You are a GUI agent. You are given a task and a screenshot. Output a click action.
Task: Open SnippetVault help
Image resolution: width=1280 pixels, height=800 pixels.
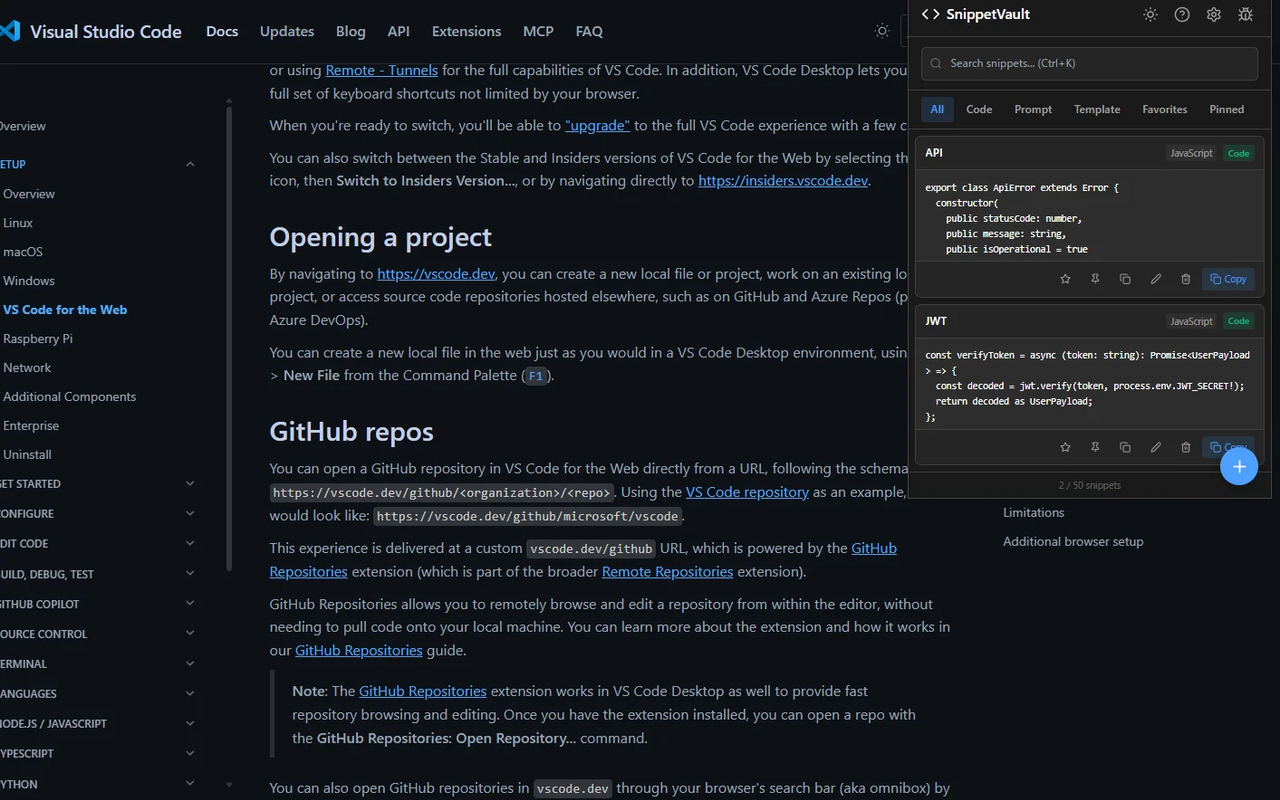tap(1181, 14)
